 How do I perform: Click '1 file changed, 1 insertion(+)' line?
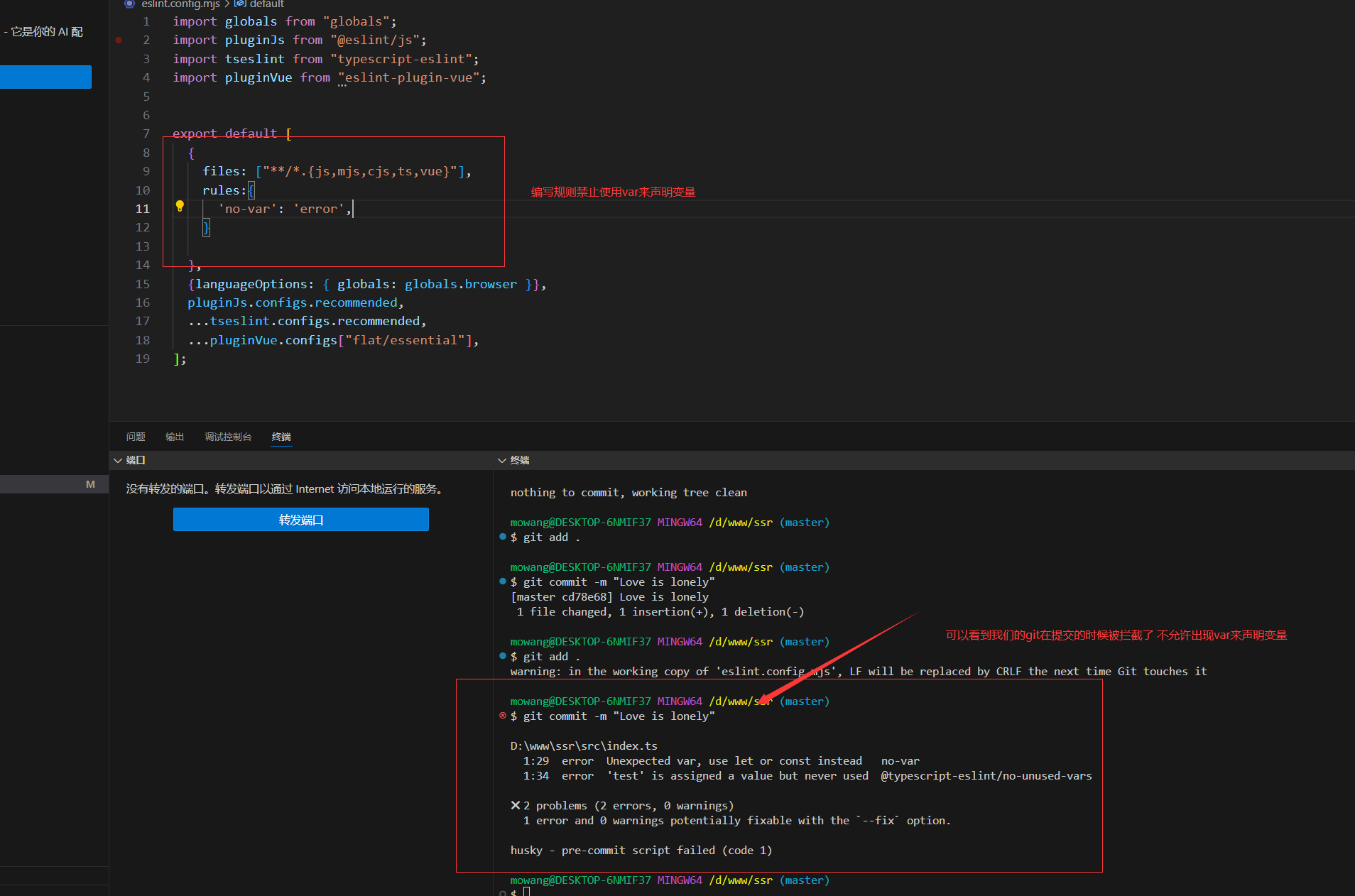click(660, 611)
